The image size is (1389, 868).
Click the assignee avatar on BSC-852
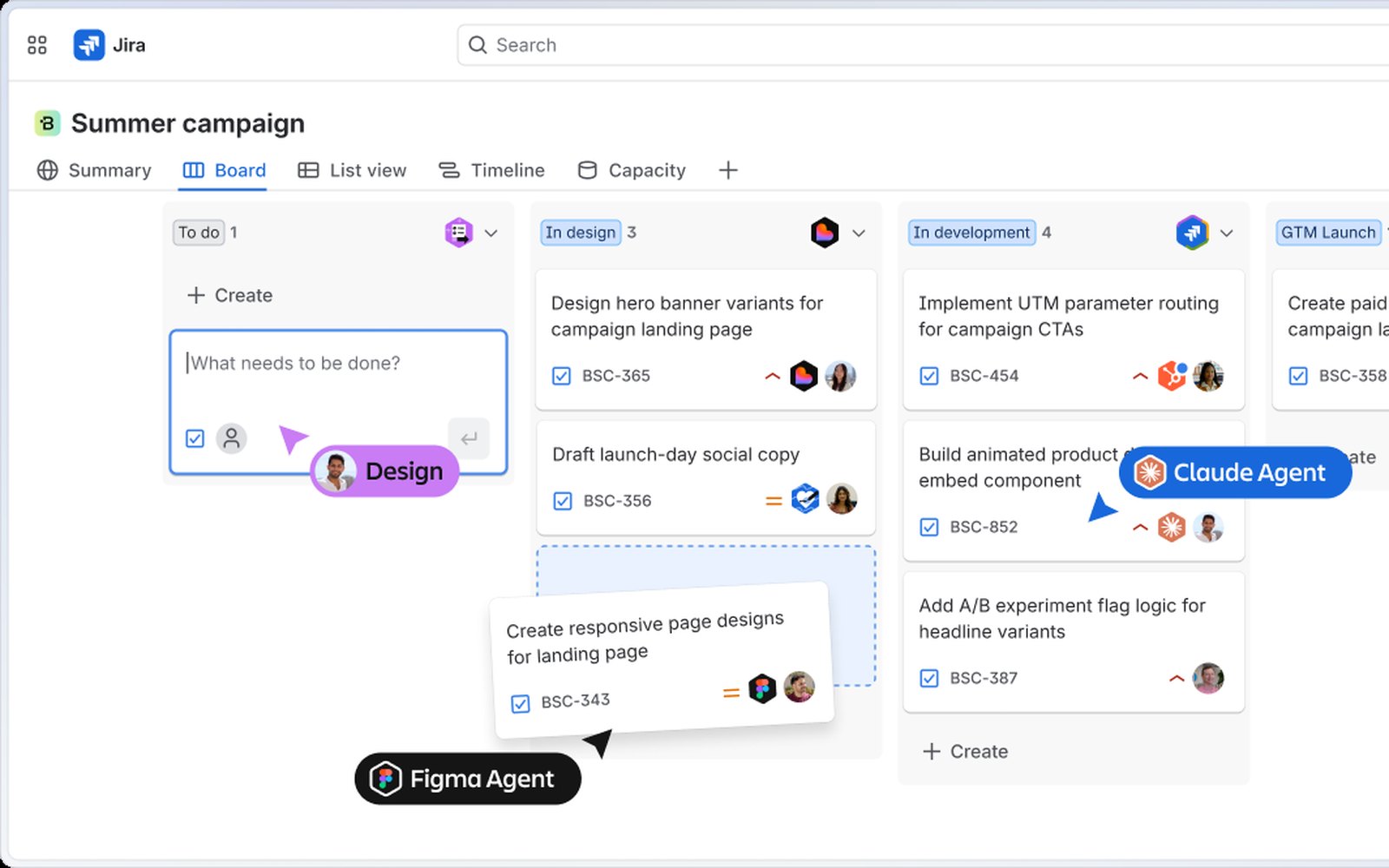tap(1208, 527)
